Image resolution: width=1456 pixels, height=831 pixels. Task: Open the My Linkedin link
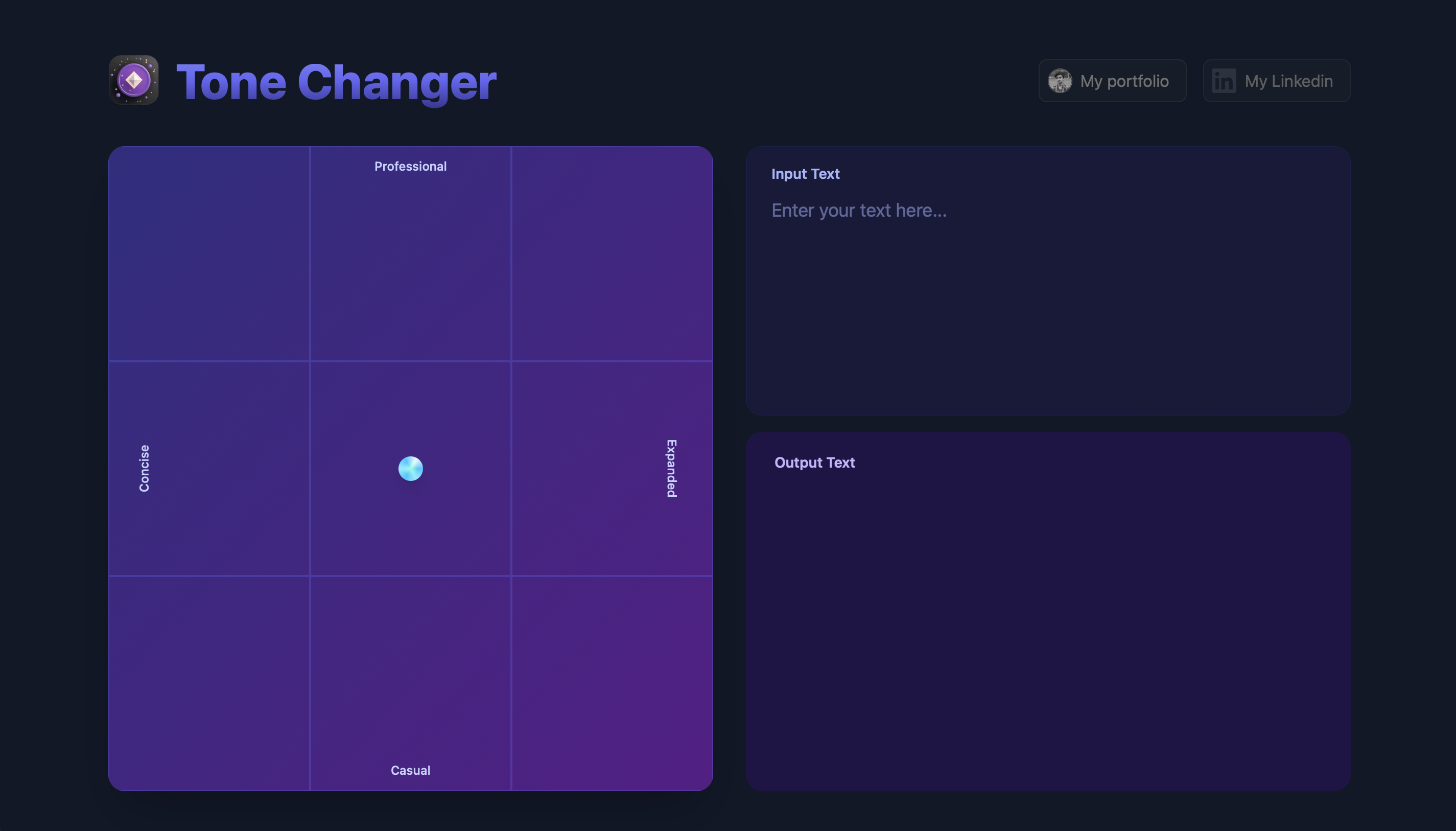1276,80
